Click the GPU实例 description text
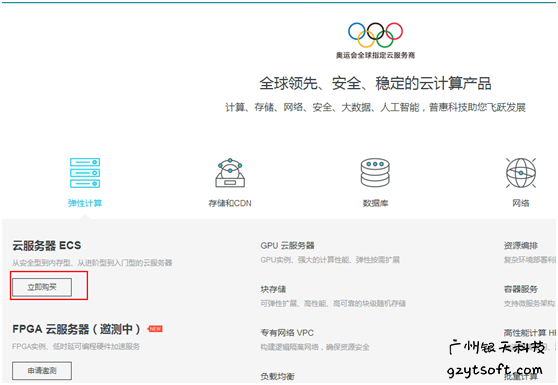Image resolution: width=558 pixels, height=385 pixels. pos(330,260)
